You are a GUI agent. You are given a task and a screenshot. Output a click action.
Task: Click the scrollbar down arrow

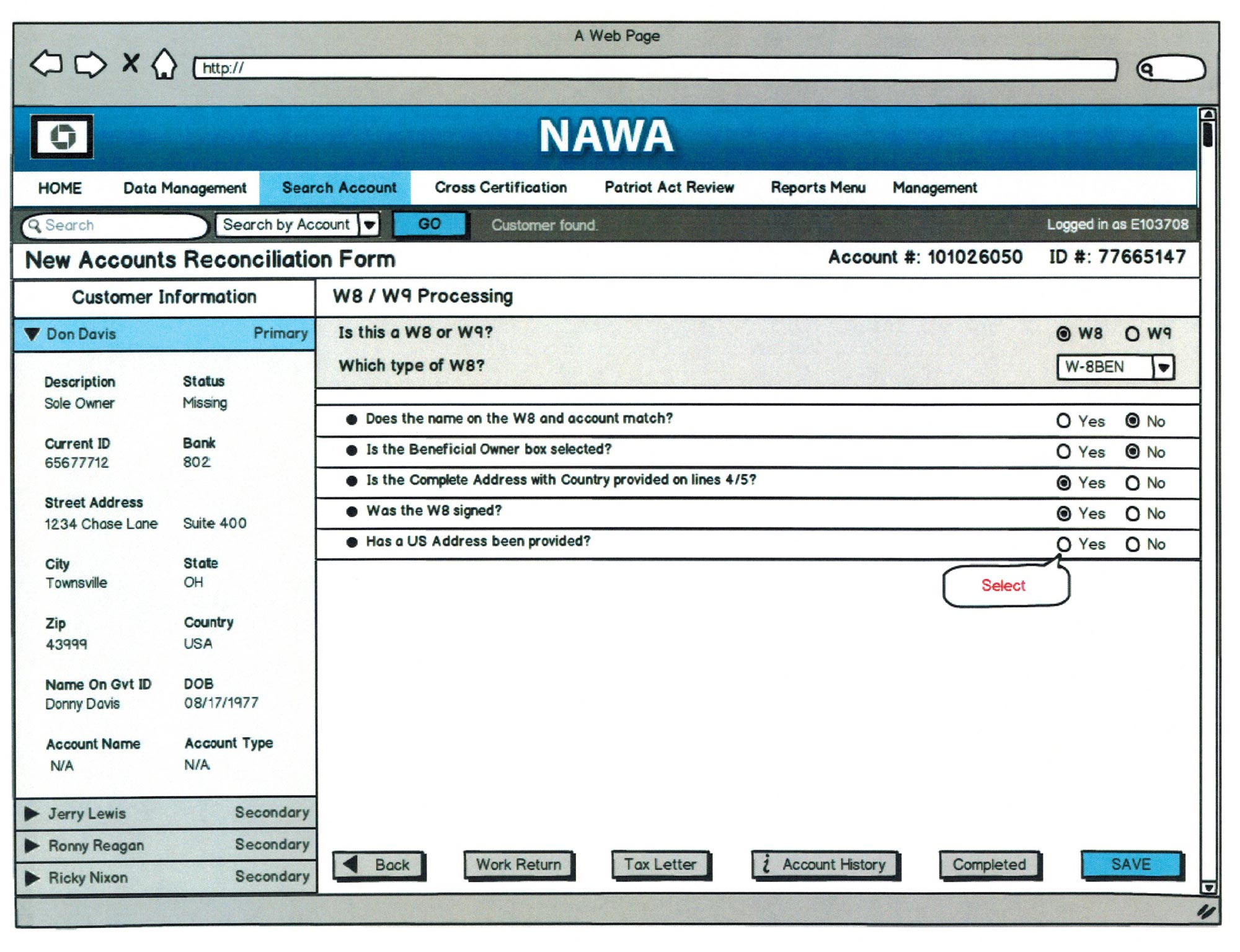pos(1208,887)
